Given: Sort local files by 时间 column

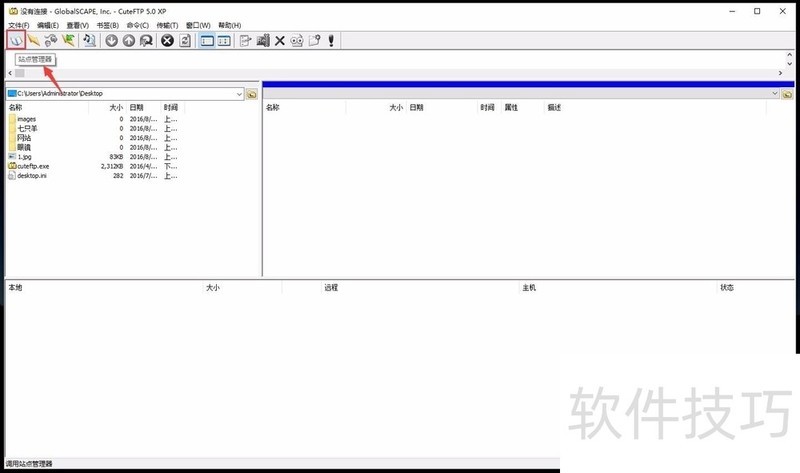Looking at the screenshot, I should click(x=172, y=108).
